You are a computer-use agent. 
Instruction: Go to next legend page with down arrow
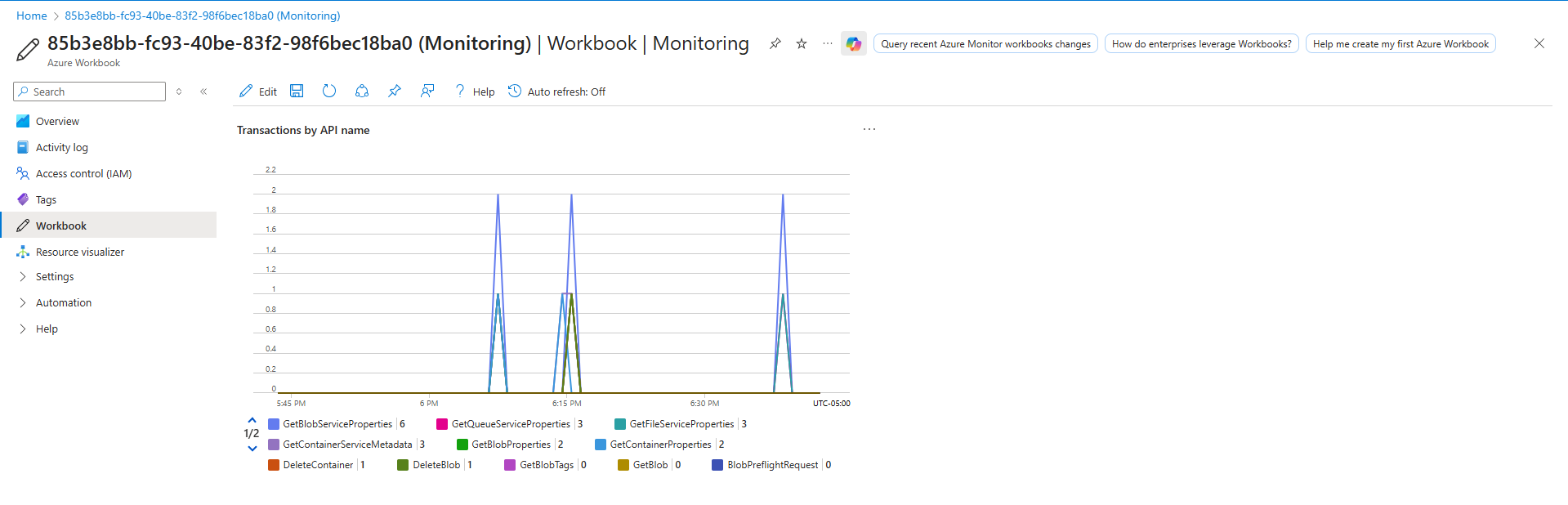(x=252, y=448)
